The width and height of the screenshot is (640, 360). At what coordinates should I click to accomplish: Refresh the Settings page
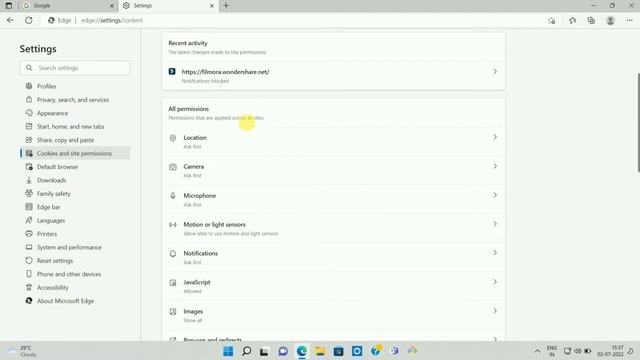[29, 20]
